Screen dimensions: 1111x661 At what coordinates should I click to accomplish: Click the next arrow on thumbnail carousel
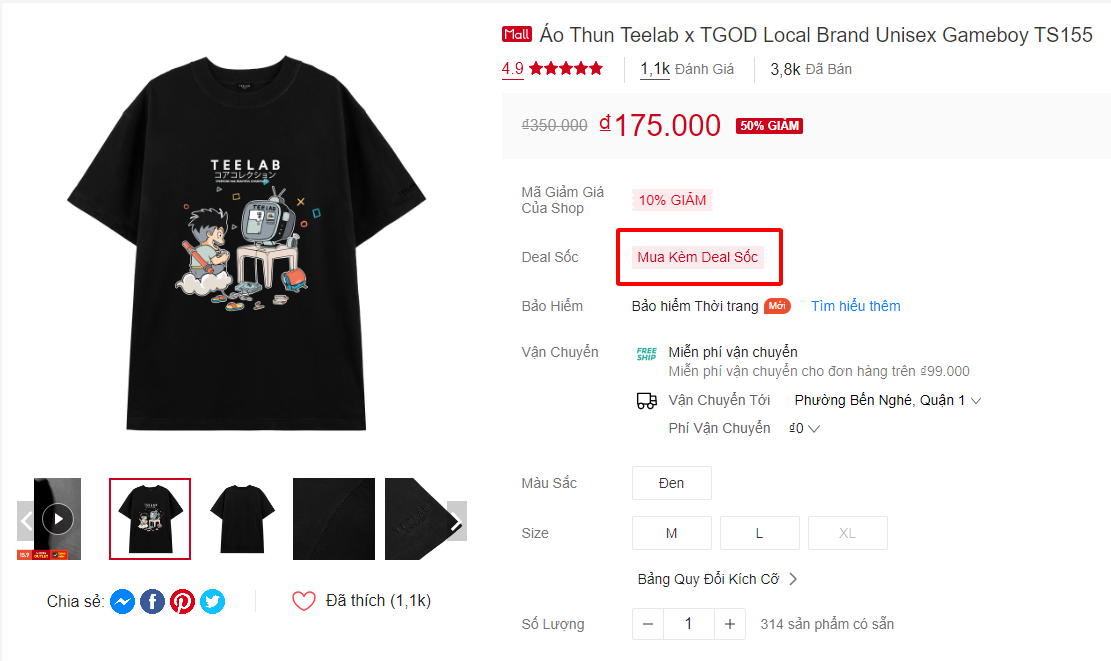[x=457, y=521]
